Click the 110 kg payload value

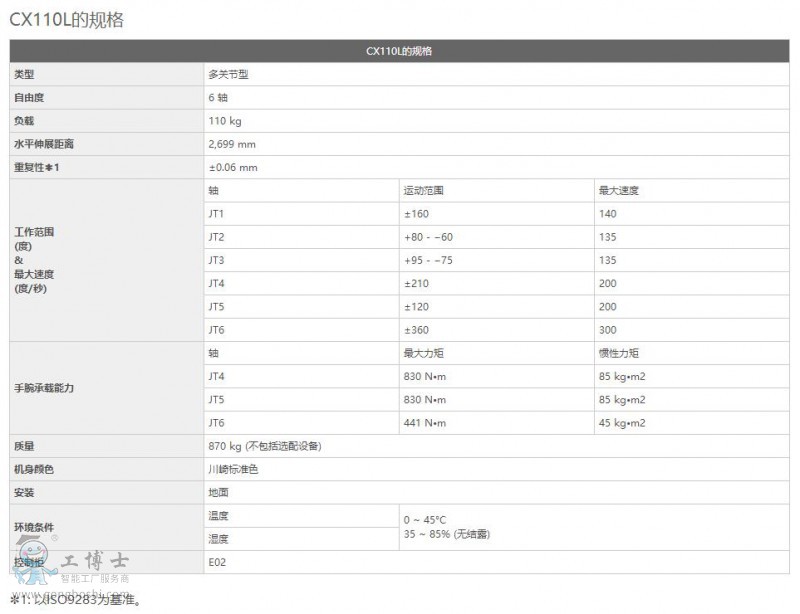click(x=225, y=121)
